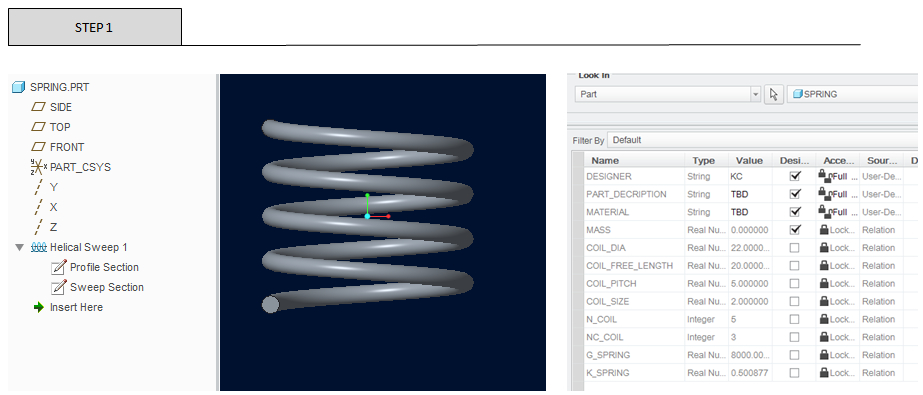Check the Designate box for COIL_SIZE
This screenshot has width=923, height=395.
[795, 301]
